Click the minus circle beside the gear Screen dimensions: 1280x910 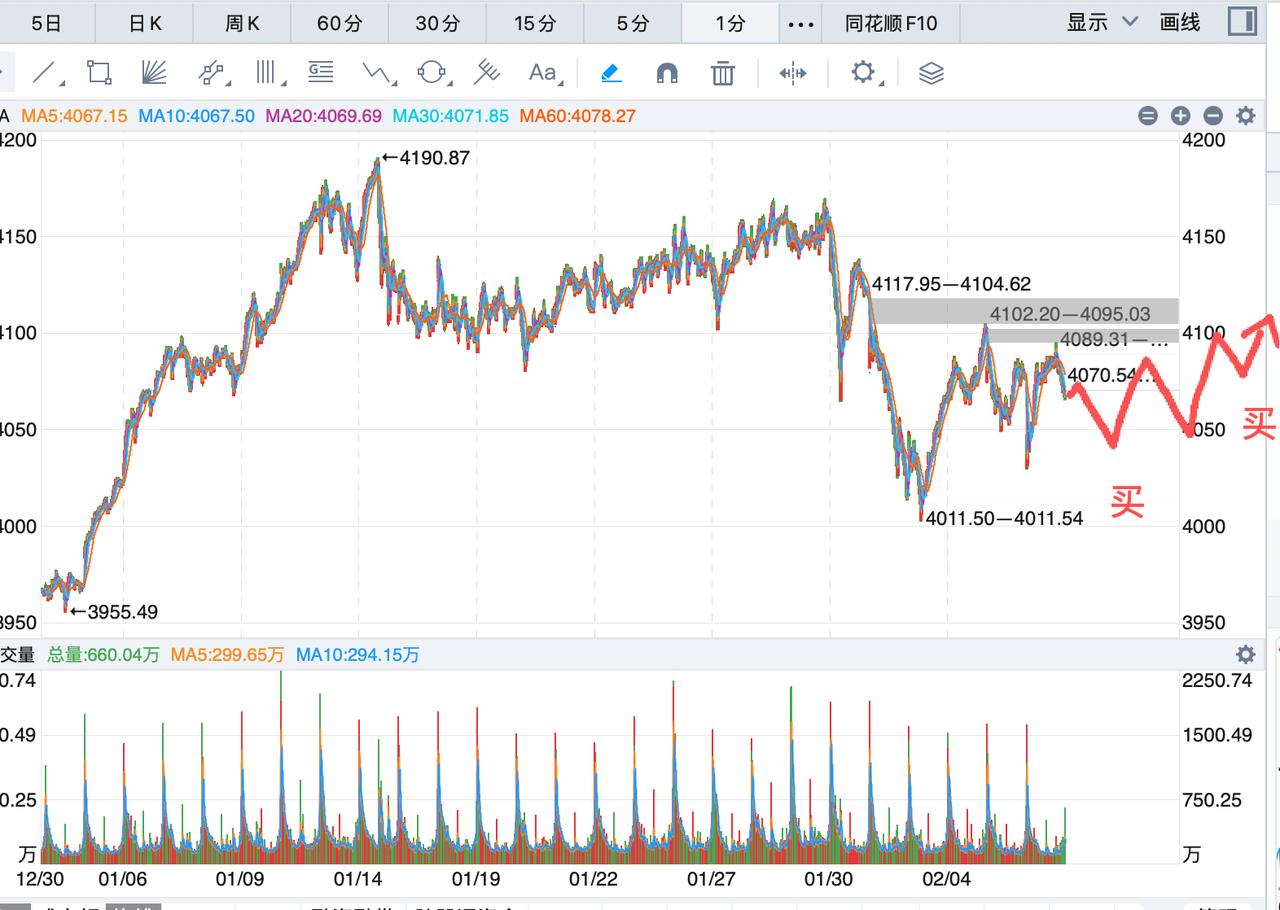tap(1213, 115)
